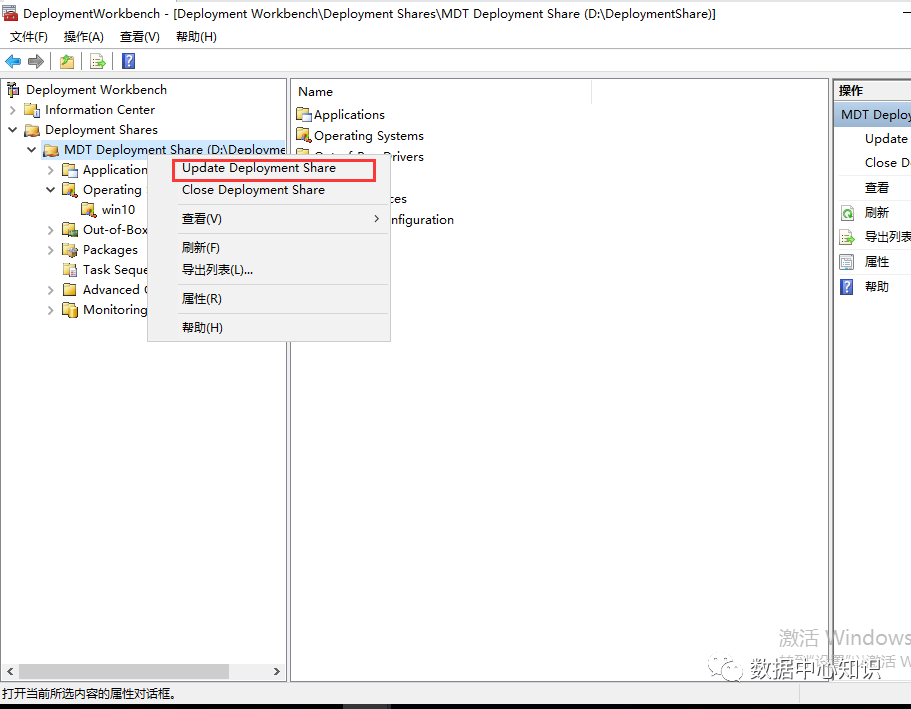Screen dimensions: 911x709
Task: Click the Forward arrow toolbar icon
Action: click(36, 61)
